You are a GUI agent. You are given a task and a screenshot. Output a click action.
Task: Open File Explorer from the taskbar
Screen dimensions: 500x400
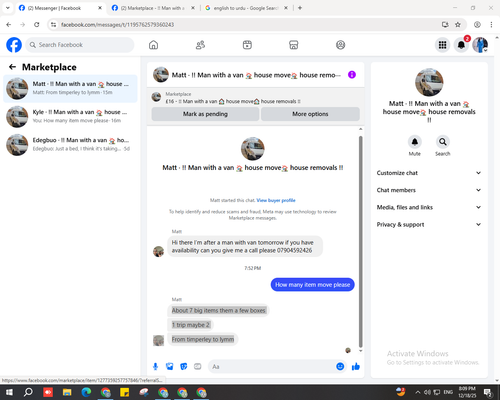pyautogui.click(x=67, y=392)
